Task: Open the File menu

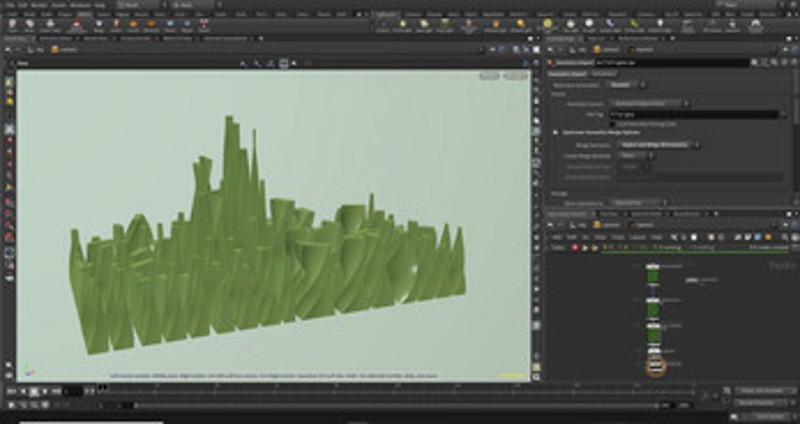Action: [x=10, y=5]
